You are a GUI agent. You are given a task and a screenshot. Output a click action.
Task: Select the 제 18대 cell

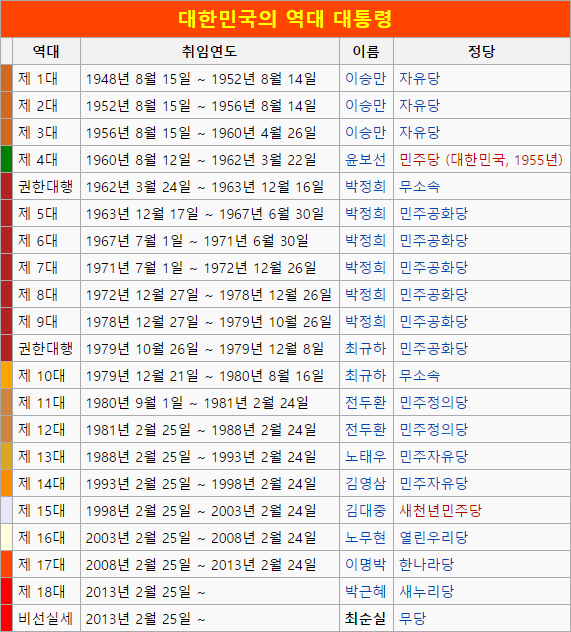[46, 591]
